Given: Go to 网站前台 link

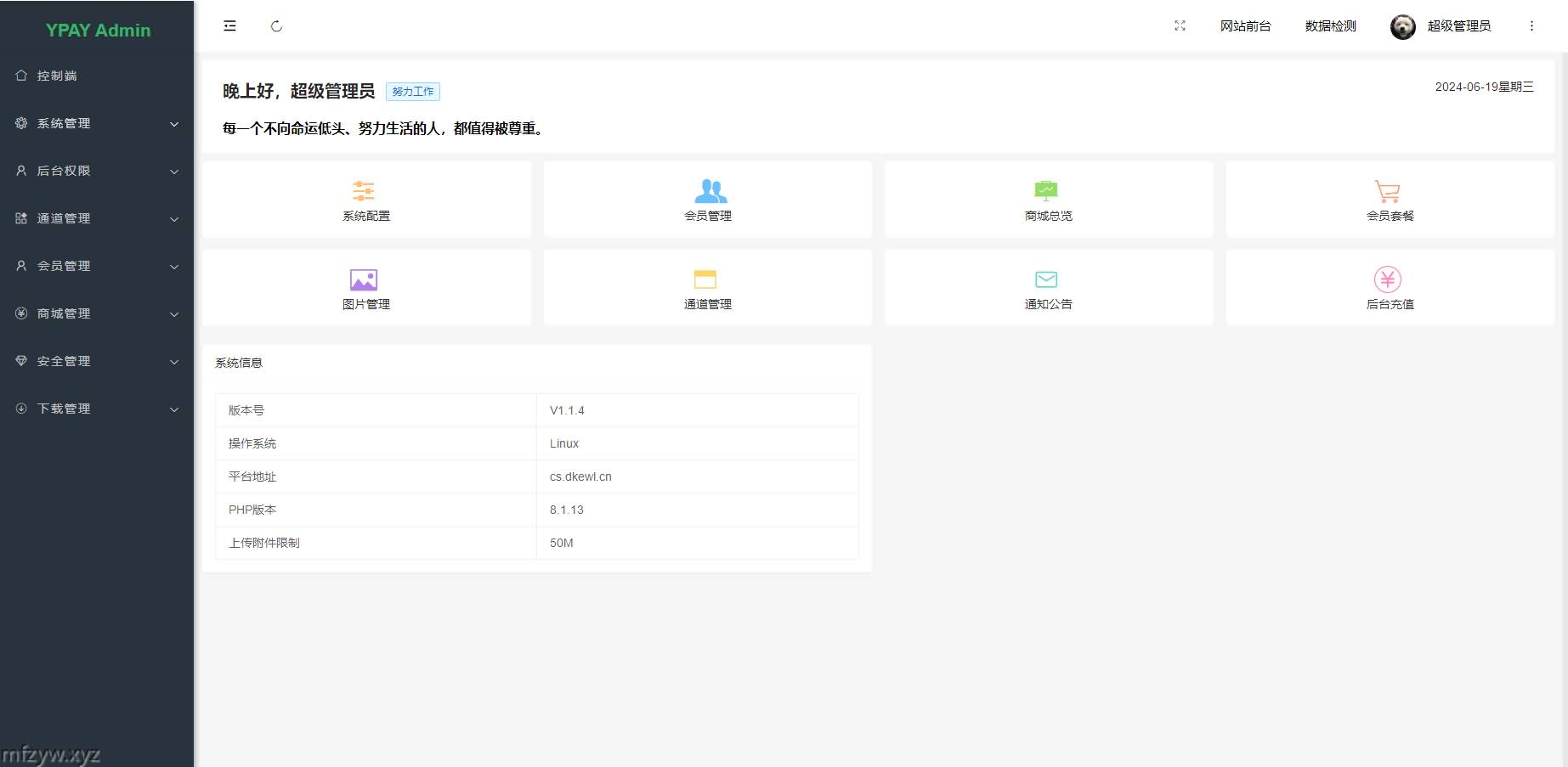Looking at the screenshot, I should point(1245,26).
